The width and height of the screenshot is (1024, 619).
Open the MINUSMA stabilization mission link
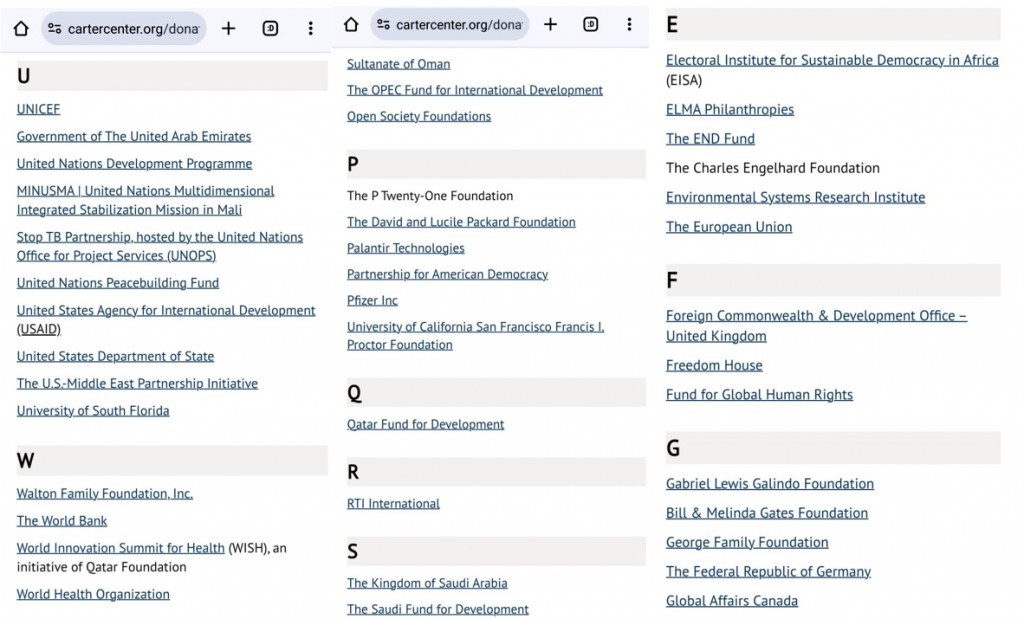point(146,200)
